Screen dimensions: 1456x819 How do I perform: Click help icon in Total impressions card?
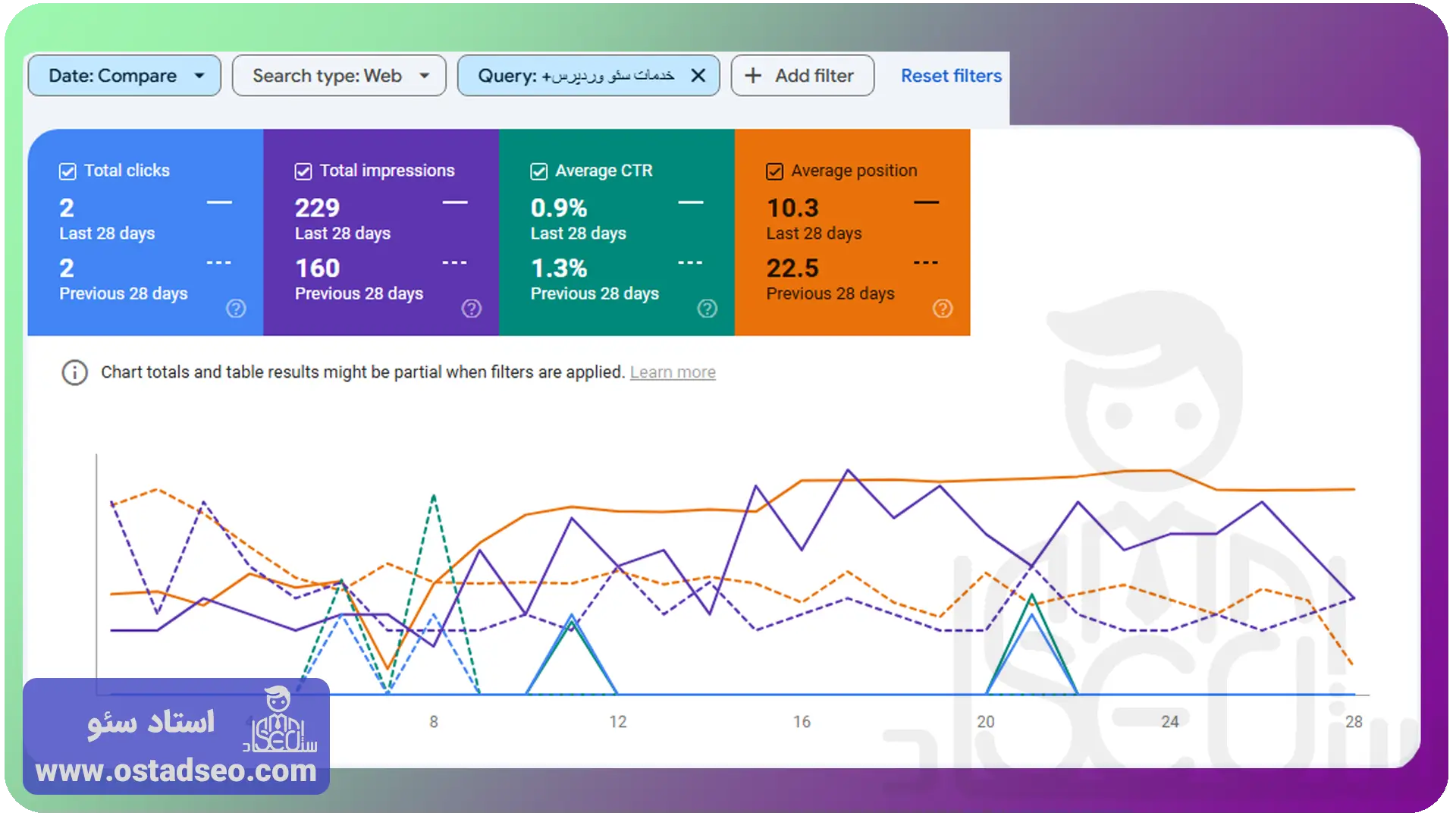472,309
